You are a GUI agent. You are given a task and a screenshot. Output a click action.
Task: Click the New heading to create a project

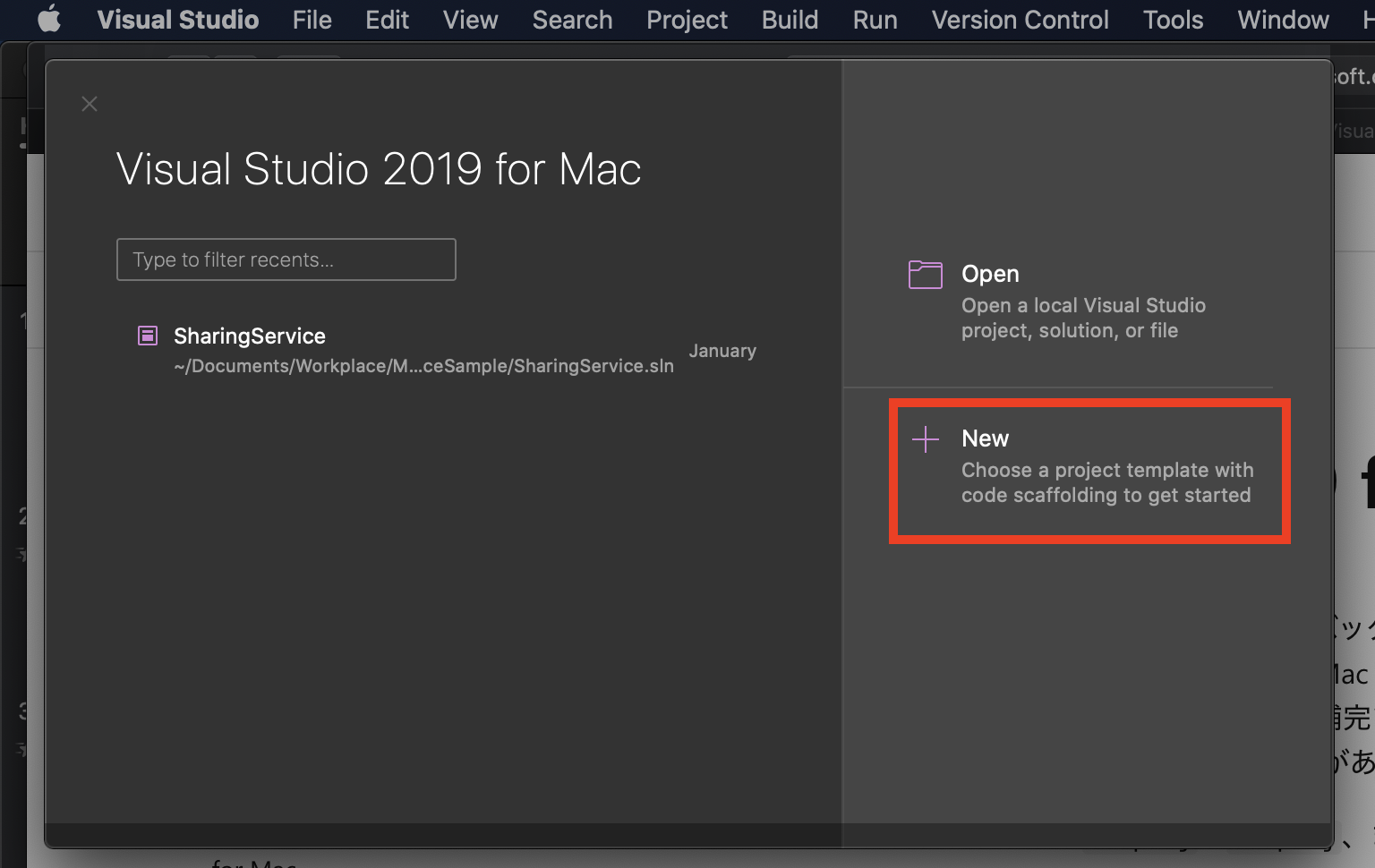985,438
